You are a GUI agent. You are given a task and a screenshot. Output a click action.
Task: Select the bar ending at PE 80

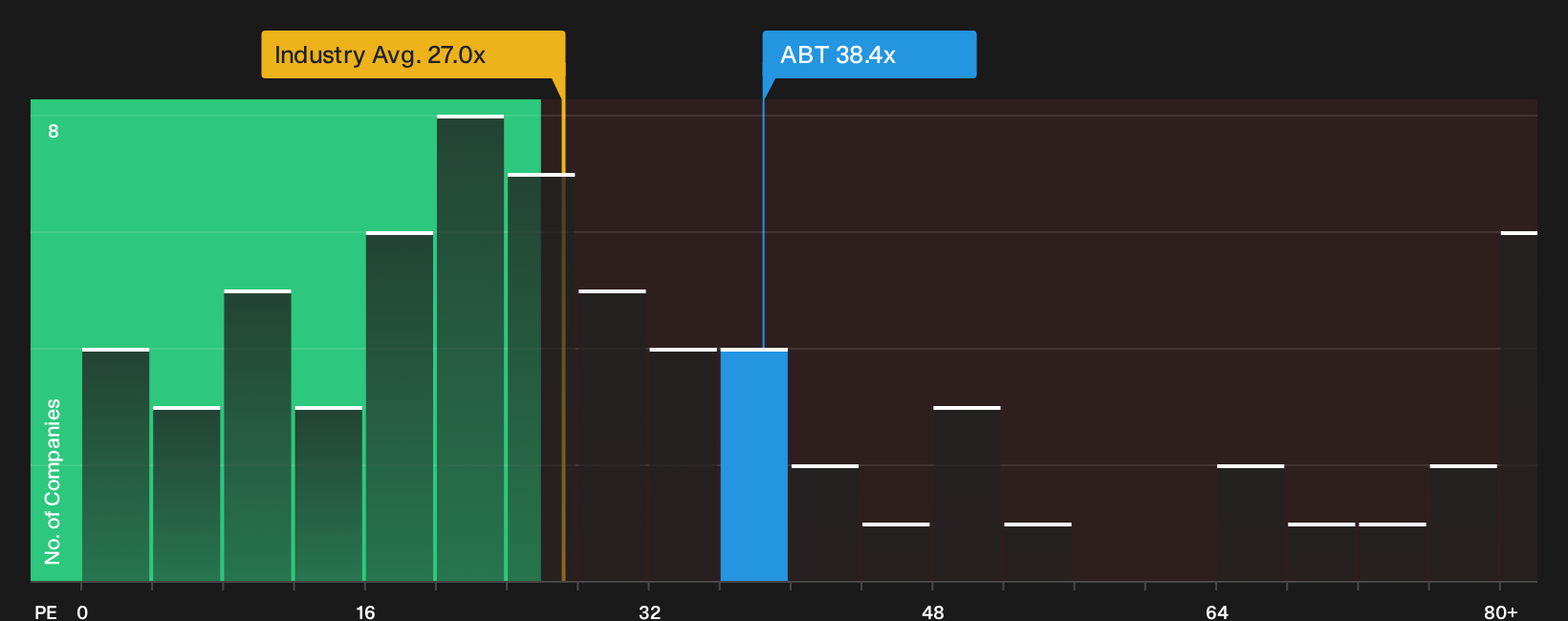pos(1464,523)
